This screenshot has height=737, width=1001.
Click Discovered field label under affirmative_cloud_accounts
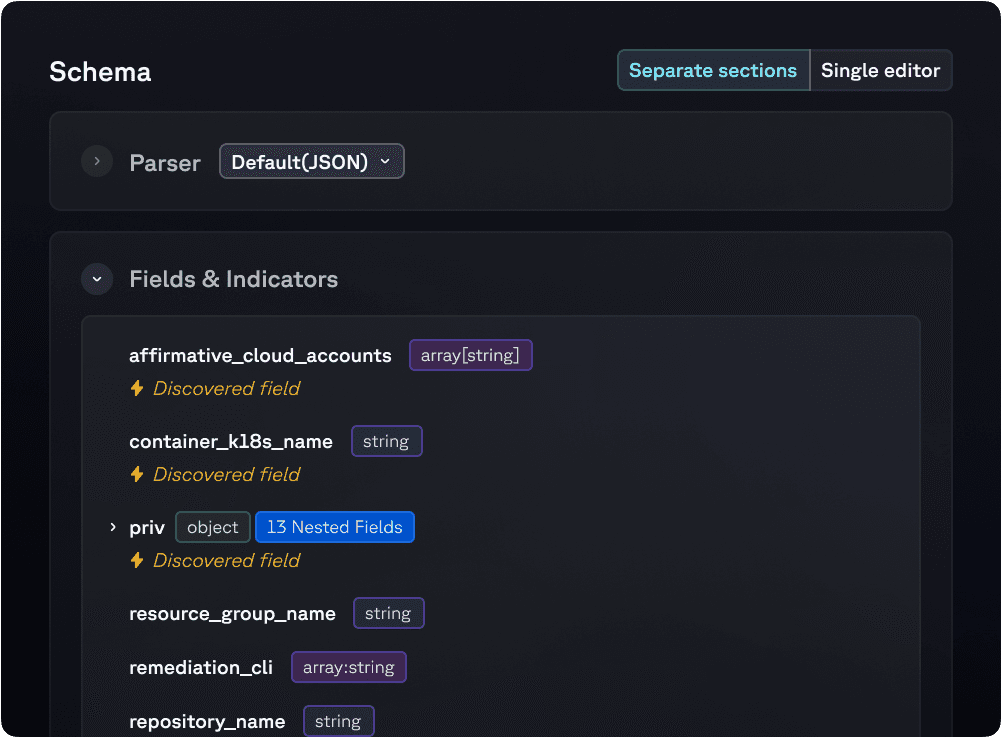(227, 388)
